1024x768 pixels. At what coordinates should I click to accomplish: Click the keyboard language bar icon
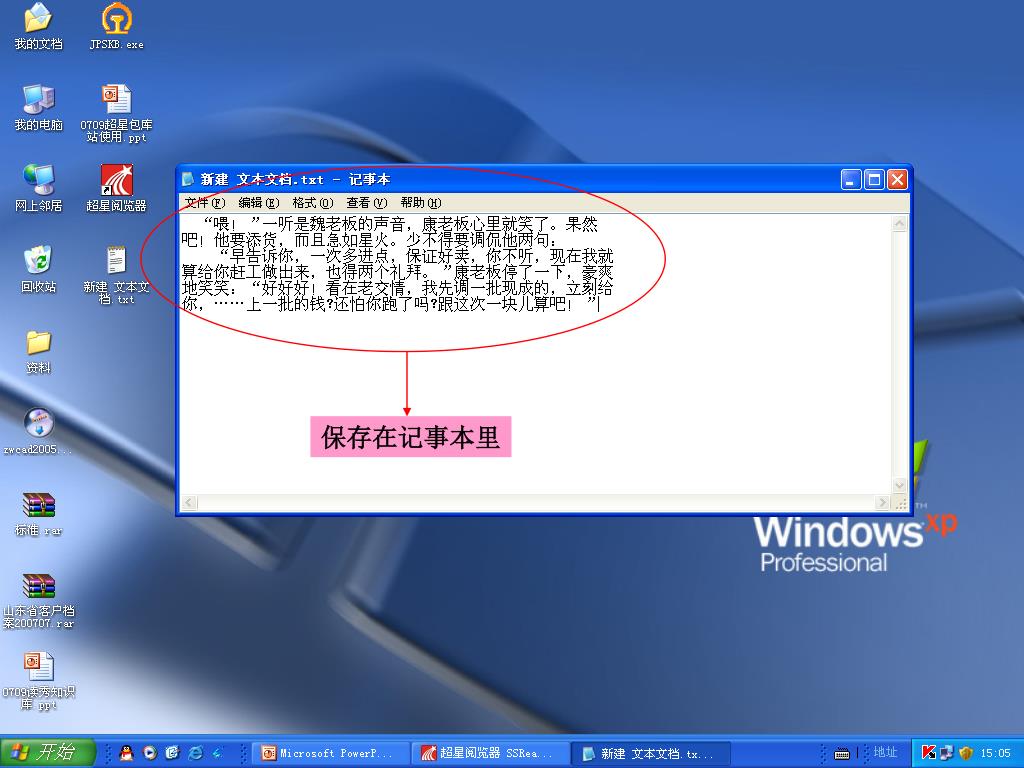click(842, 754)
